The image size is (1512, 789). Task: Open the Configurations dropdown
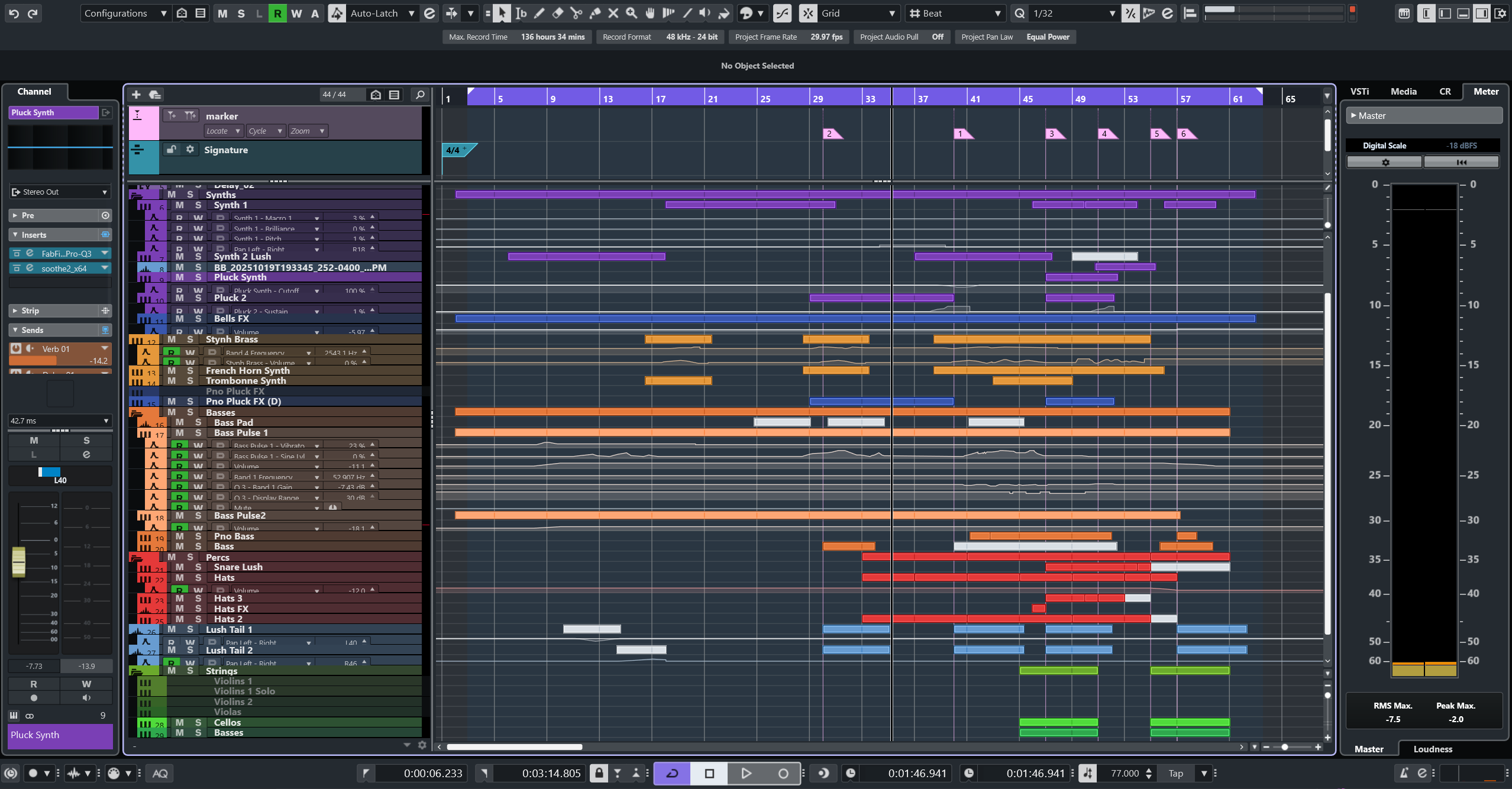(x=125, y=13)
